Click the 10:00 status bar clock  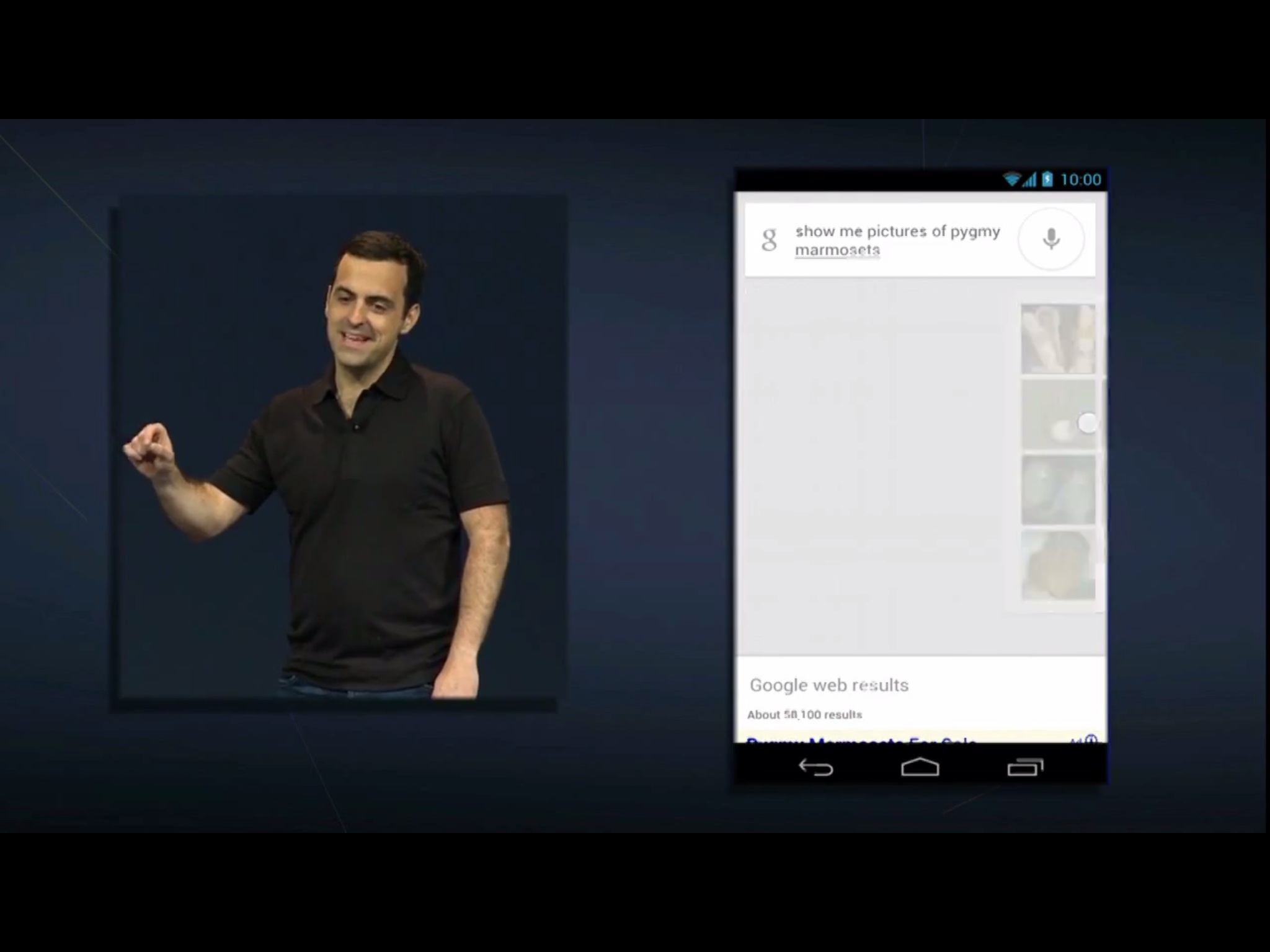coord(1081,180)
